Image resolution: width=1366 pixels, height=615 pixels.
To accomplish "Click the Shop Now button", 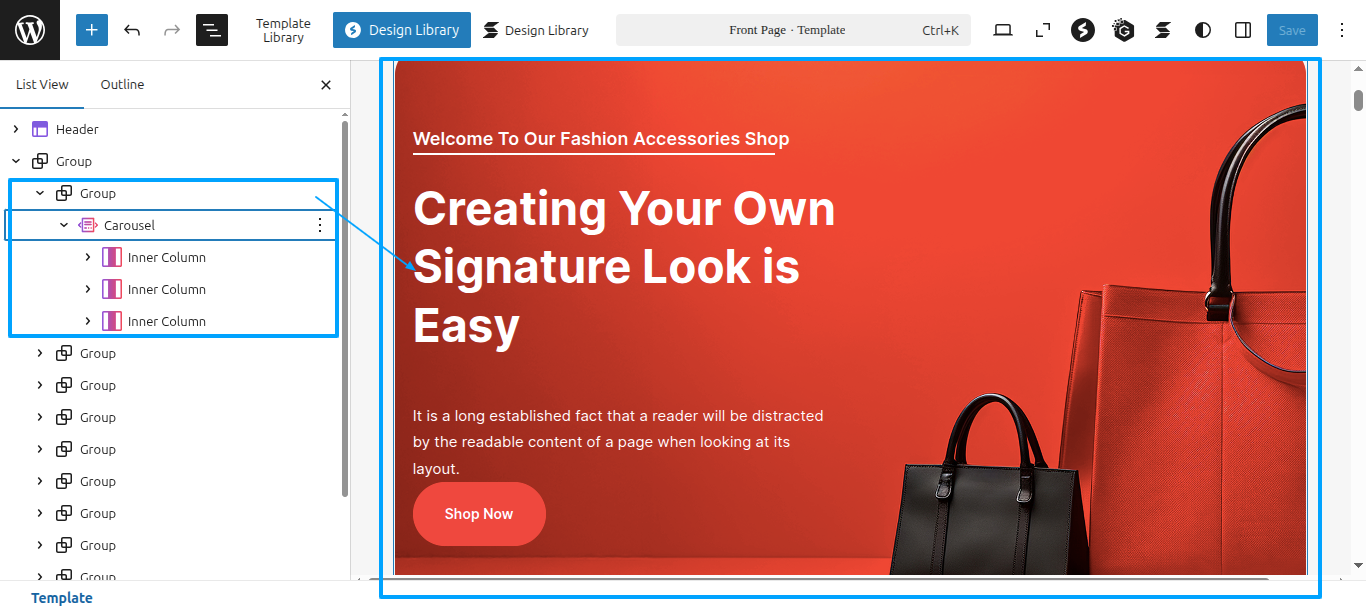I will click(x=479, y=514).
